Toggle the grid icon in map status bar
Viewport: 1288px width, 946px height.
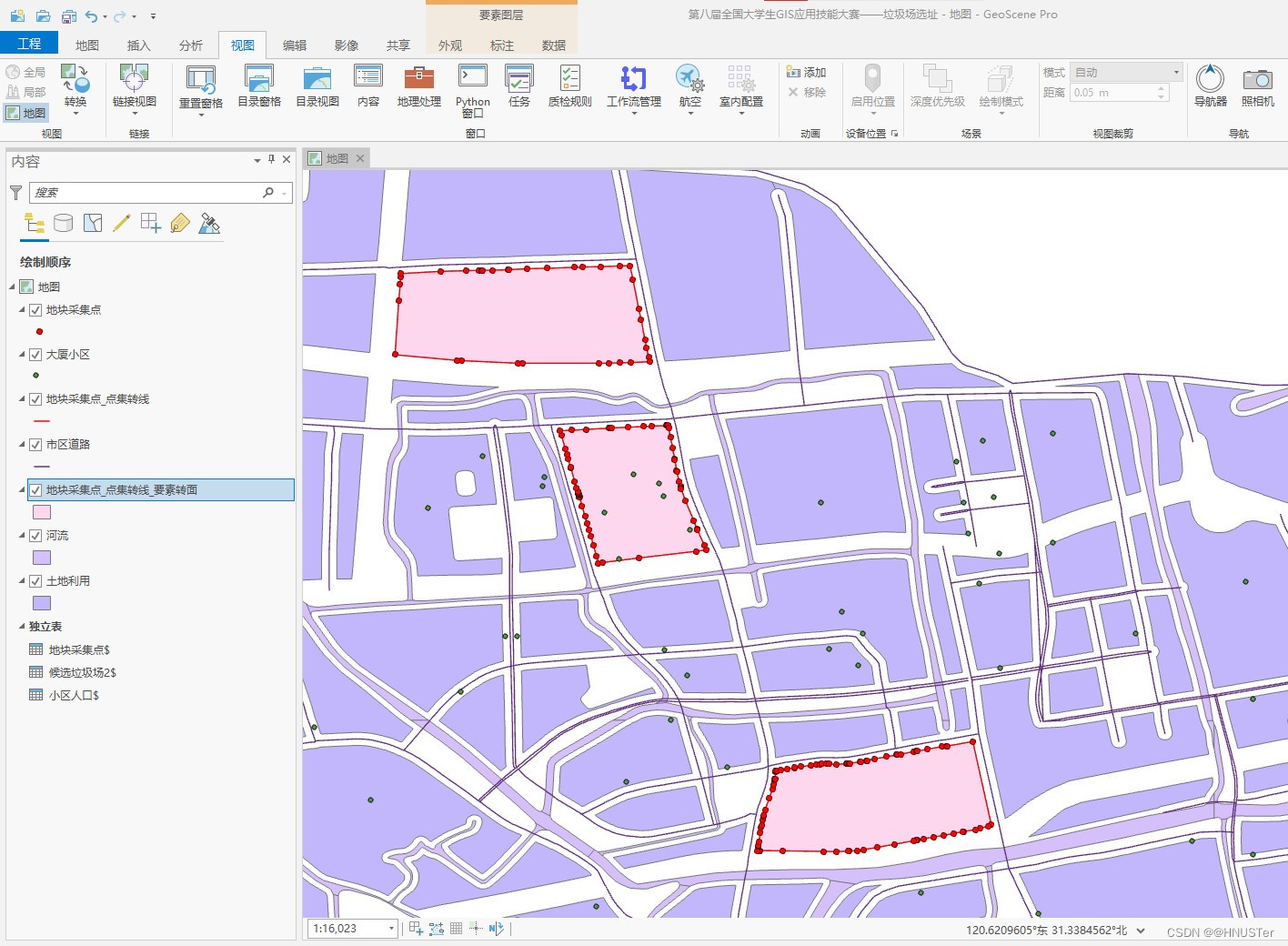(456, 929)
